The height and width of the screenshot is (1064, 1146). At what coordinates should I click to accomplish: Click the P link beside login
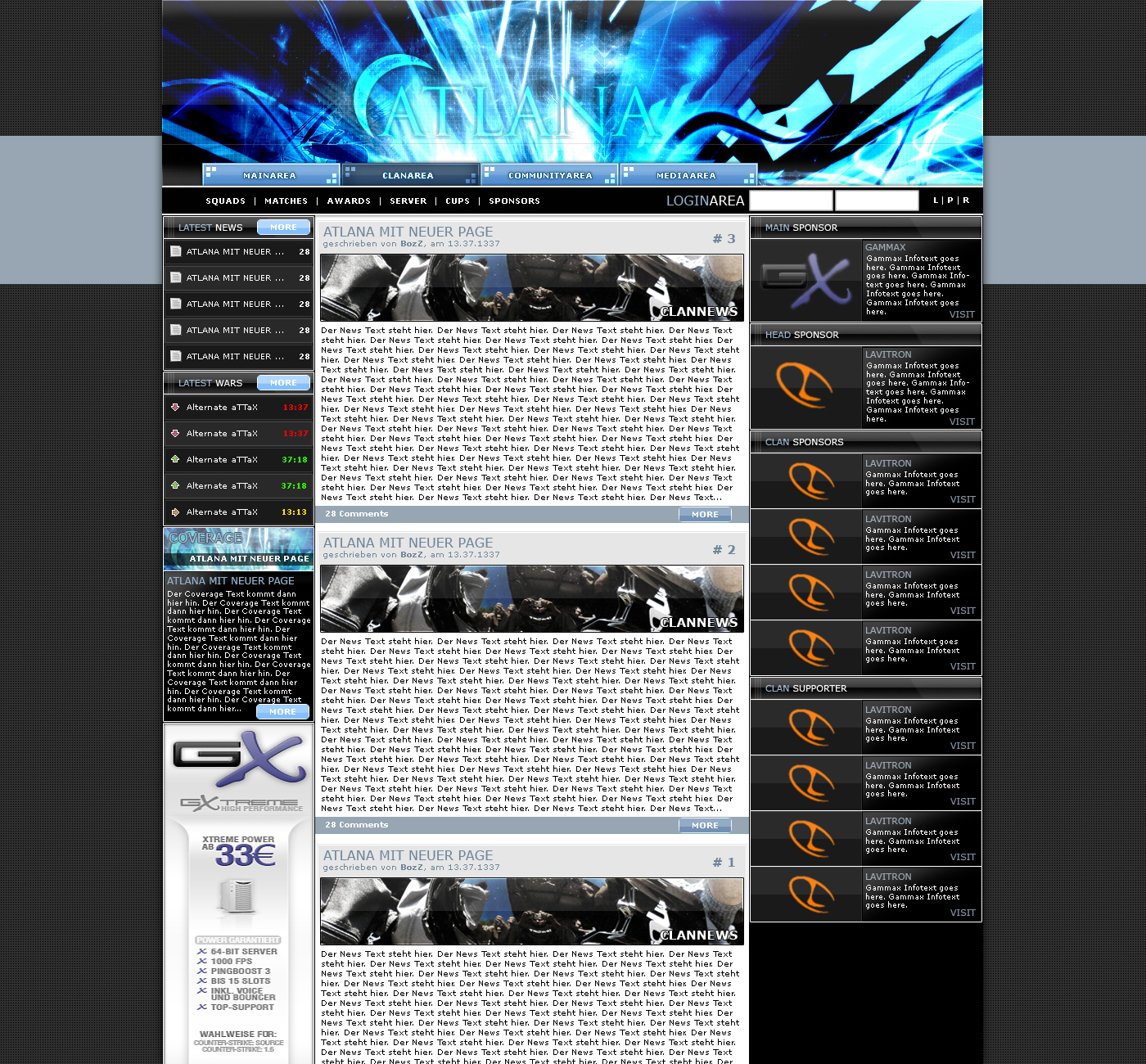pyautogui.click(x=950, y=200)
